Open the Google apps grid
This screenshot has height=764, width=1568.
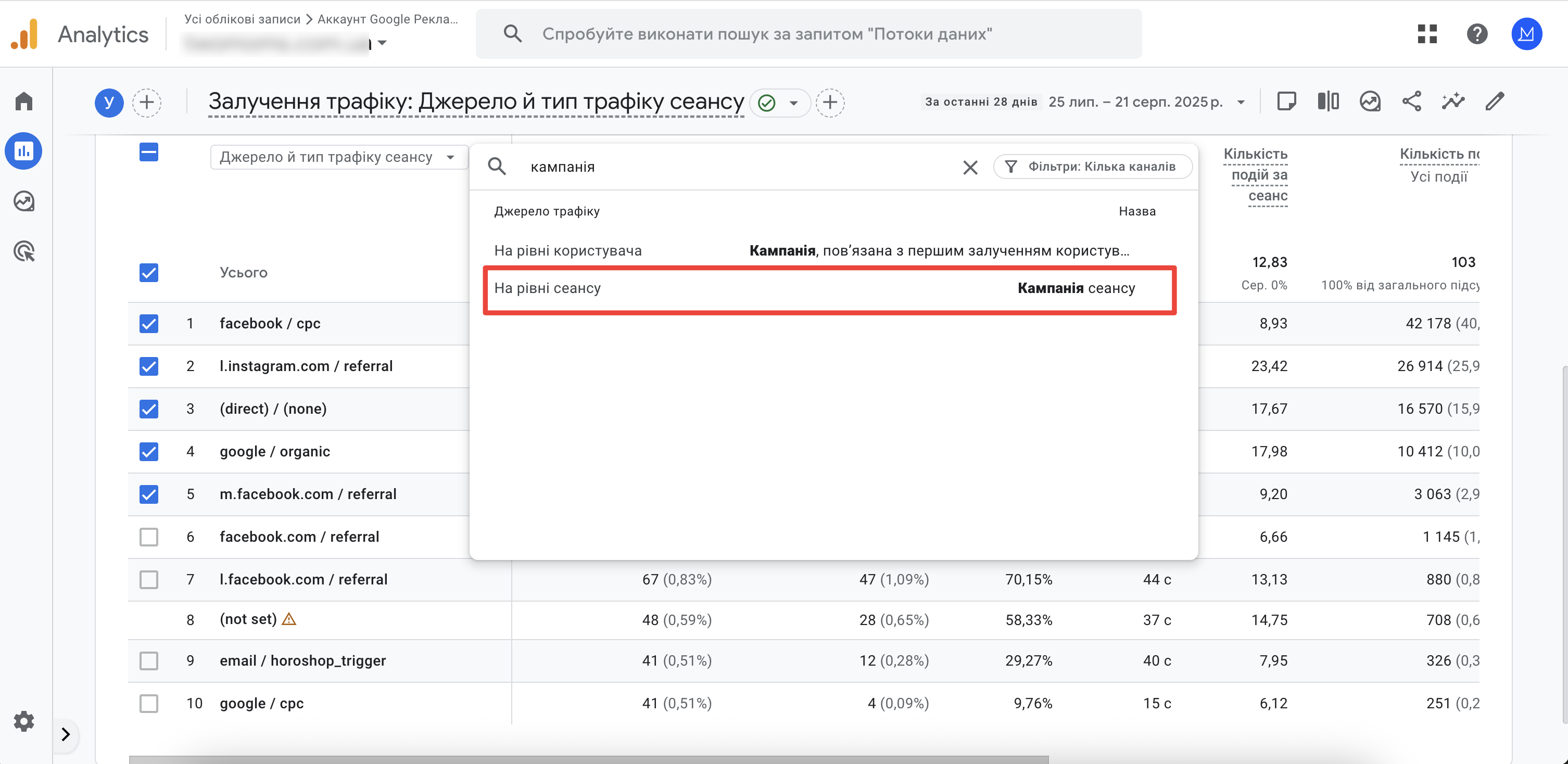tap(1427, 34)
